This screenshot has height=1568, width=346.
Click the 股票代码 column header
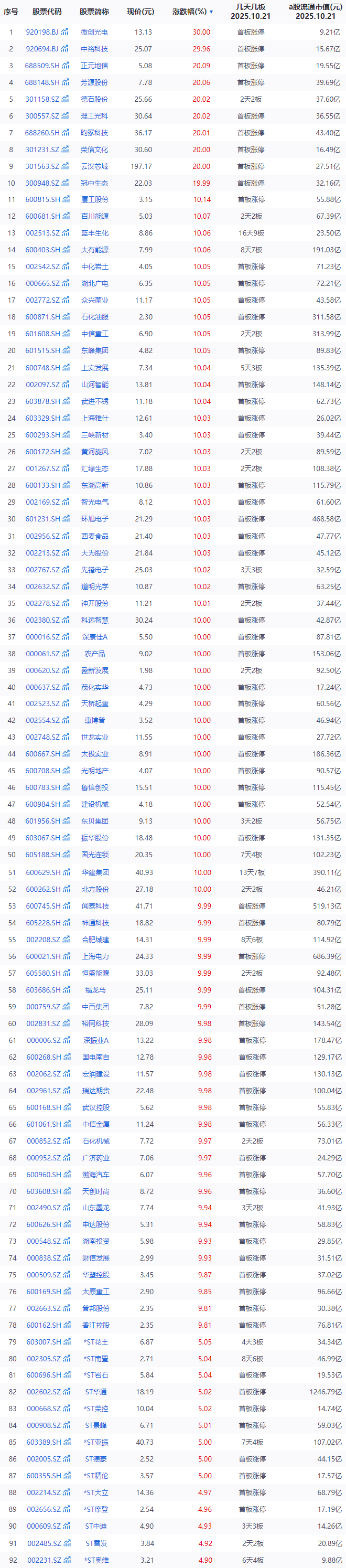[47, 12]
